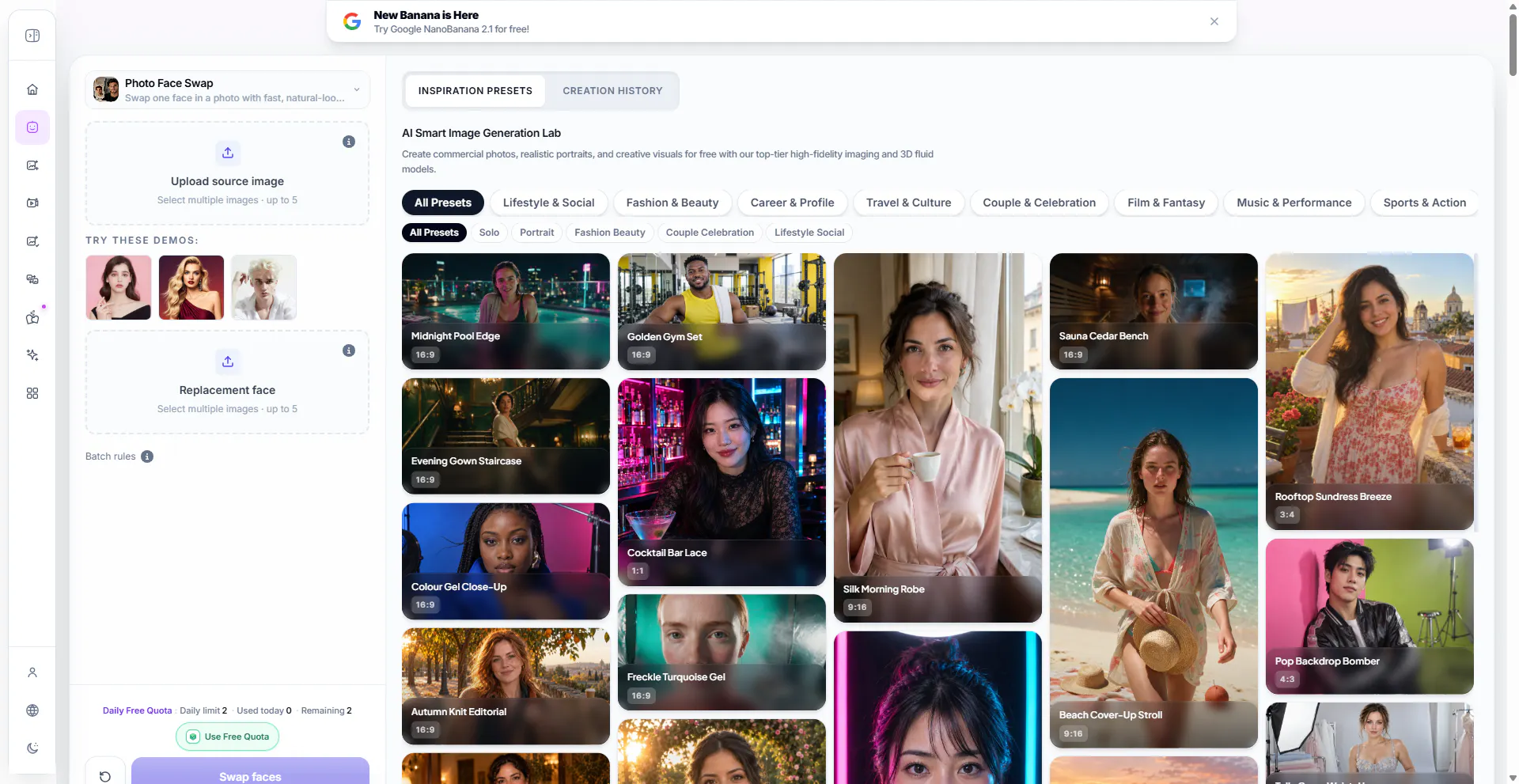Image resolution: width=1519 pixels, height=784 pixels.
Task: Click info icon in source image box
Action: [349, 142]
